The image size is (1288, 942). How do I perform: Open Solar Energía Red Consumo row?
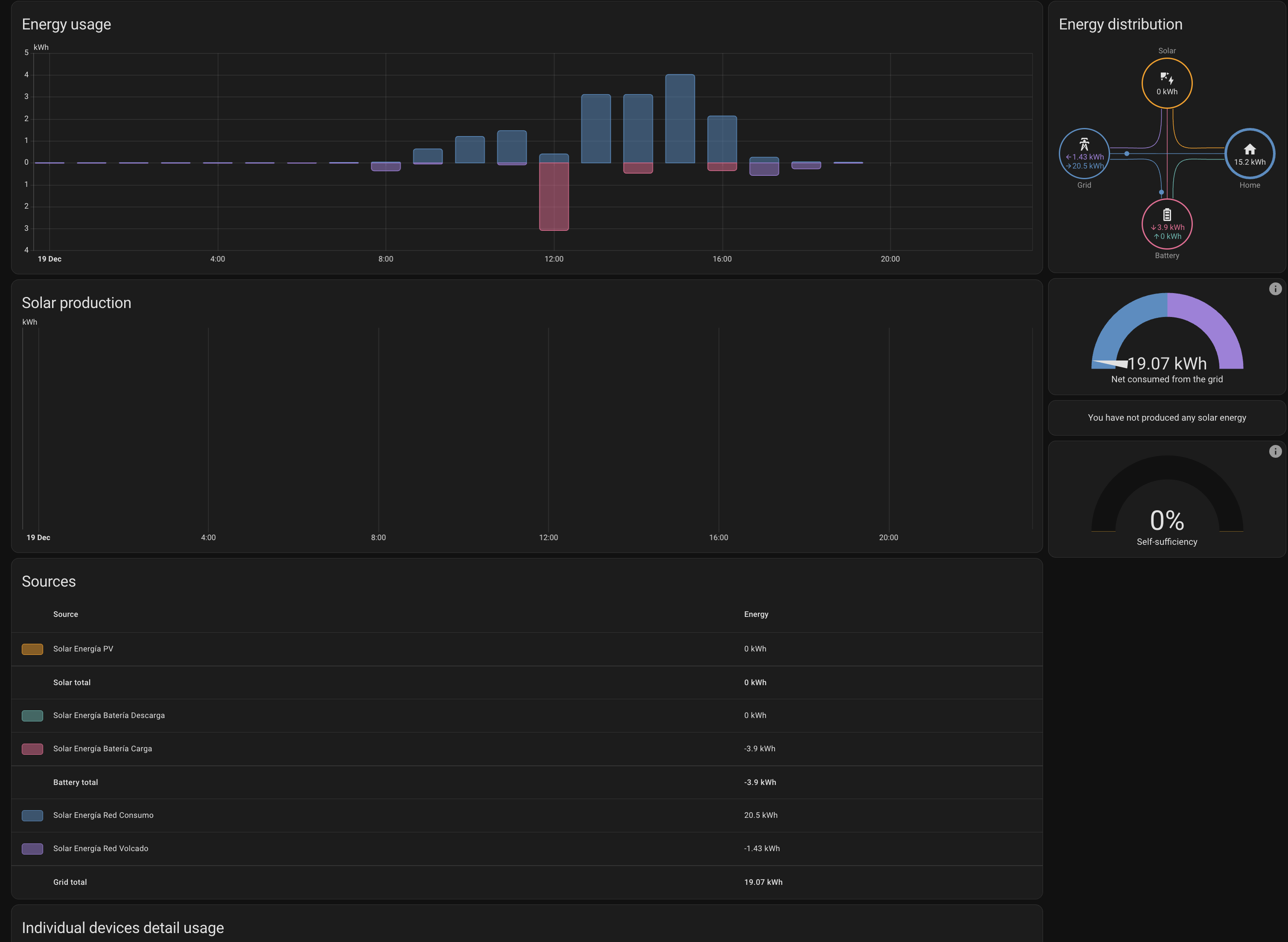(103, 815)
